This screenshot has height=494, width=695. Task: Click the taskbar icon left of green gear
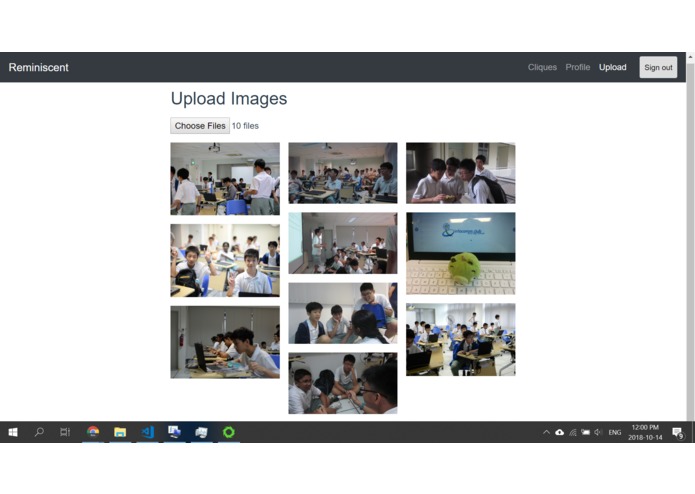[201, 432]
